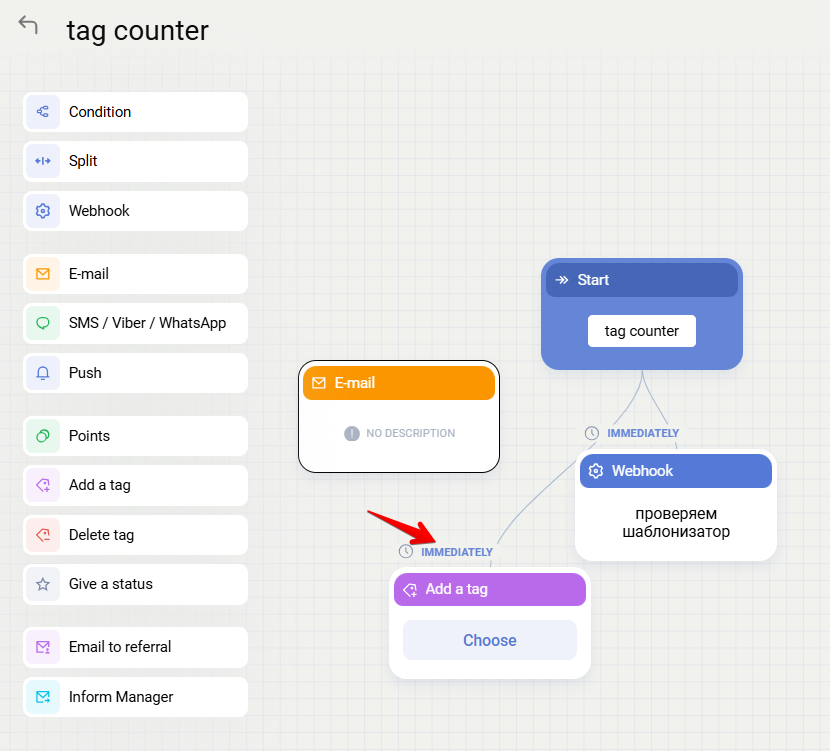Click the Give a status star icon
This screenshot has width=830, height=751.
click(x=42, y=584)
